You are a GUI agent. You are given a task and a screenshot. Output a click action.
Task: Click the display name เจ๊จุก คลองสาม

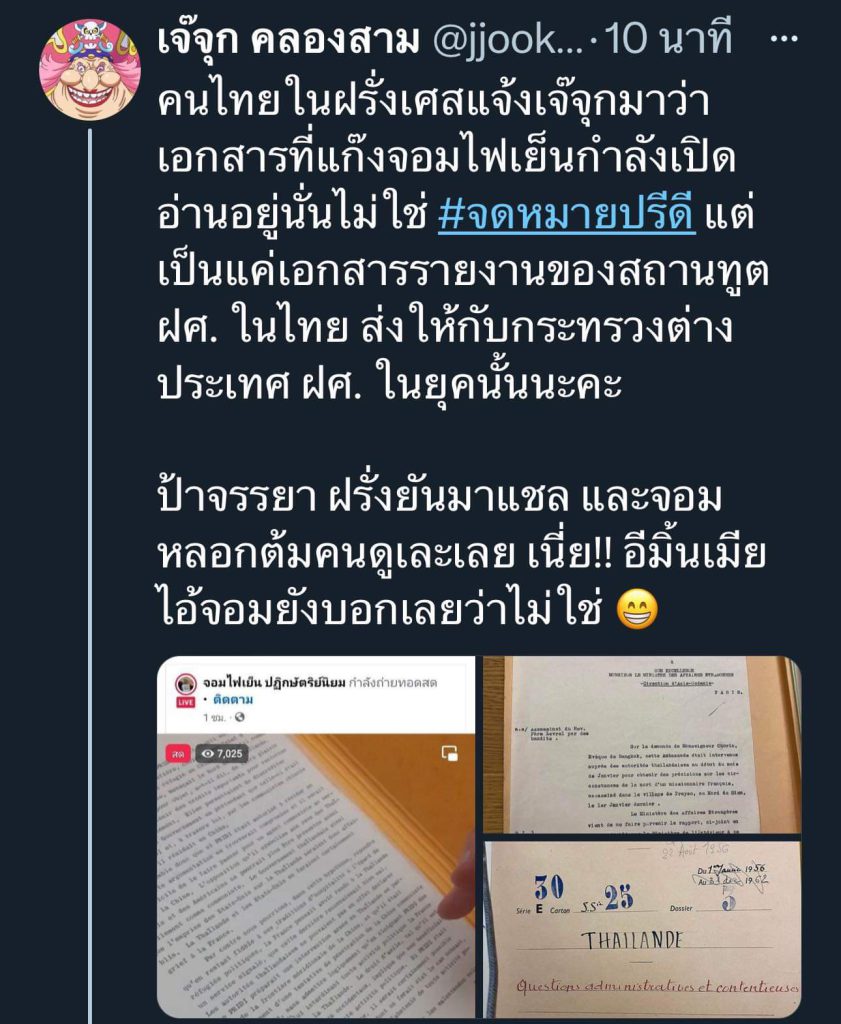pyautogui.click(x=287, y=40)
